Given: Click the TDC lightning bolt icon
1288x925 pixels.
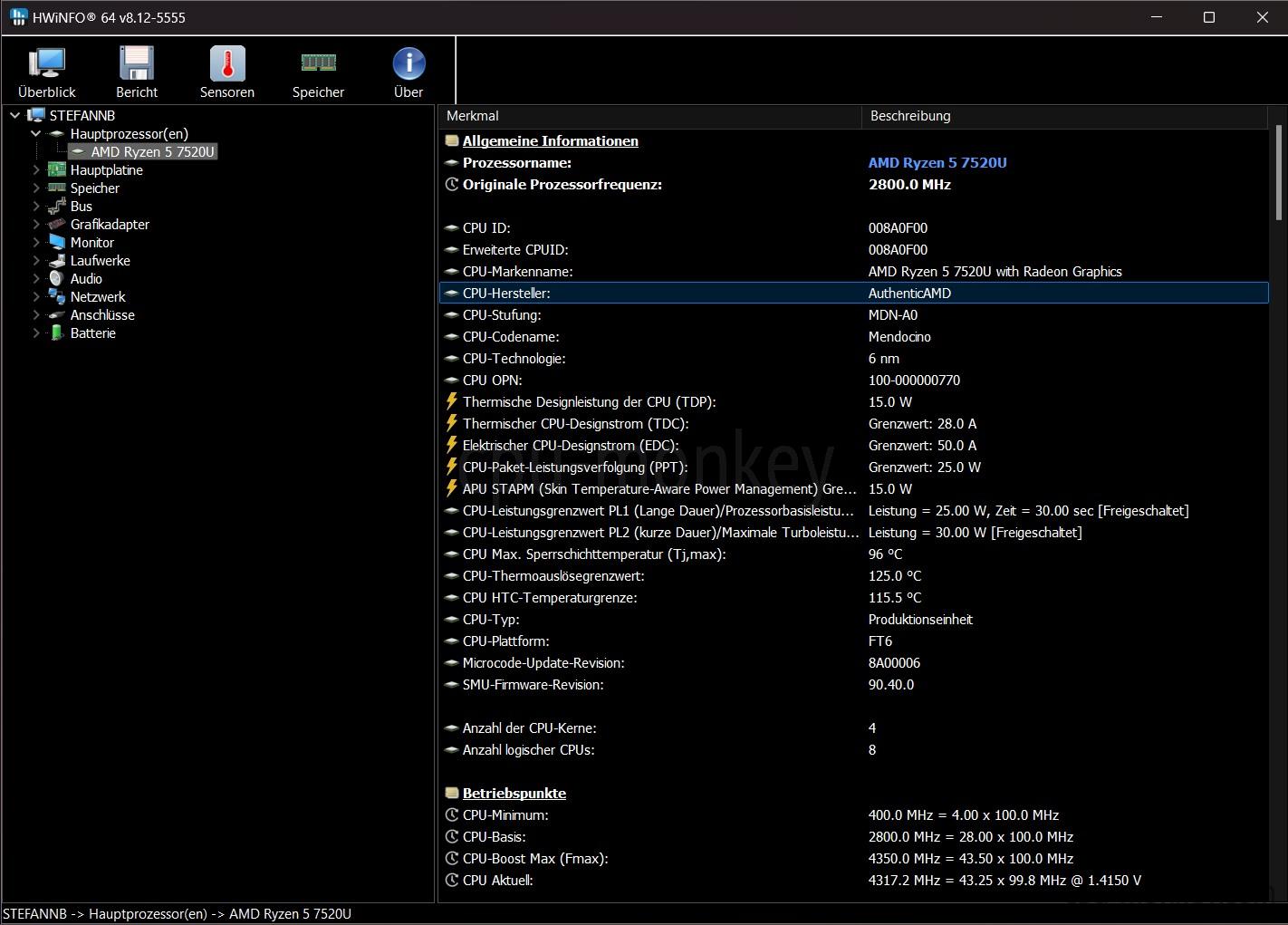Looking at the screenshot, I should pyautogui.click(x=452, y=423).
